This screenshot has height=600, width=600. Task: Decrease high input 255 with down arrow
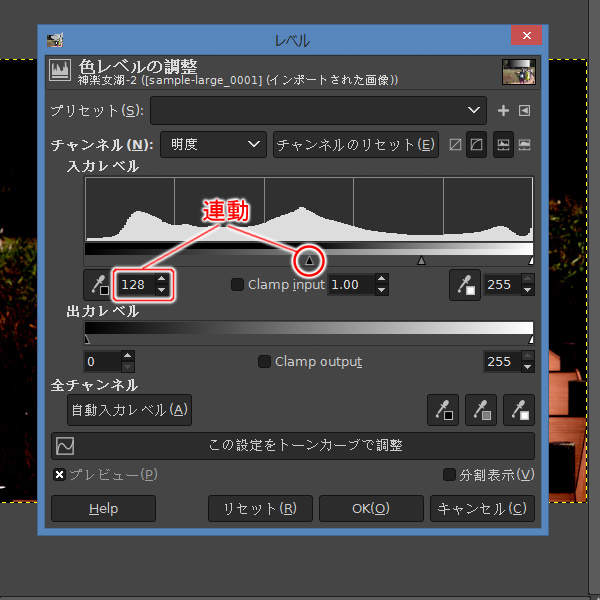click(x=528, y=290)
